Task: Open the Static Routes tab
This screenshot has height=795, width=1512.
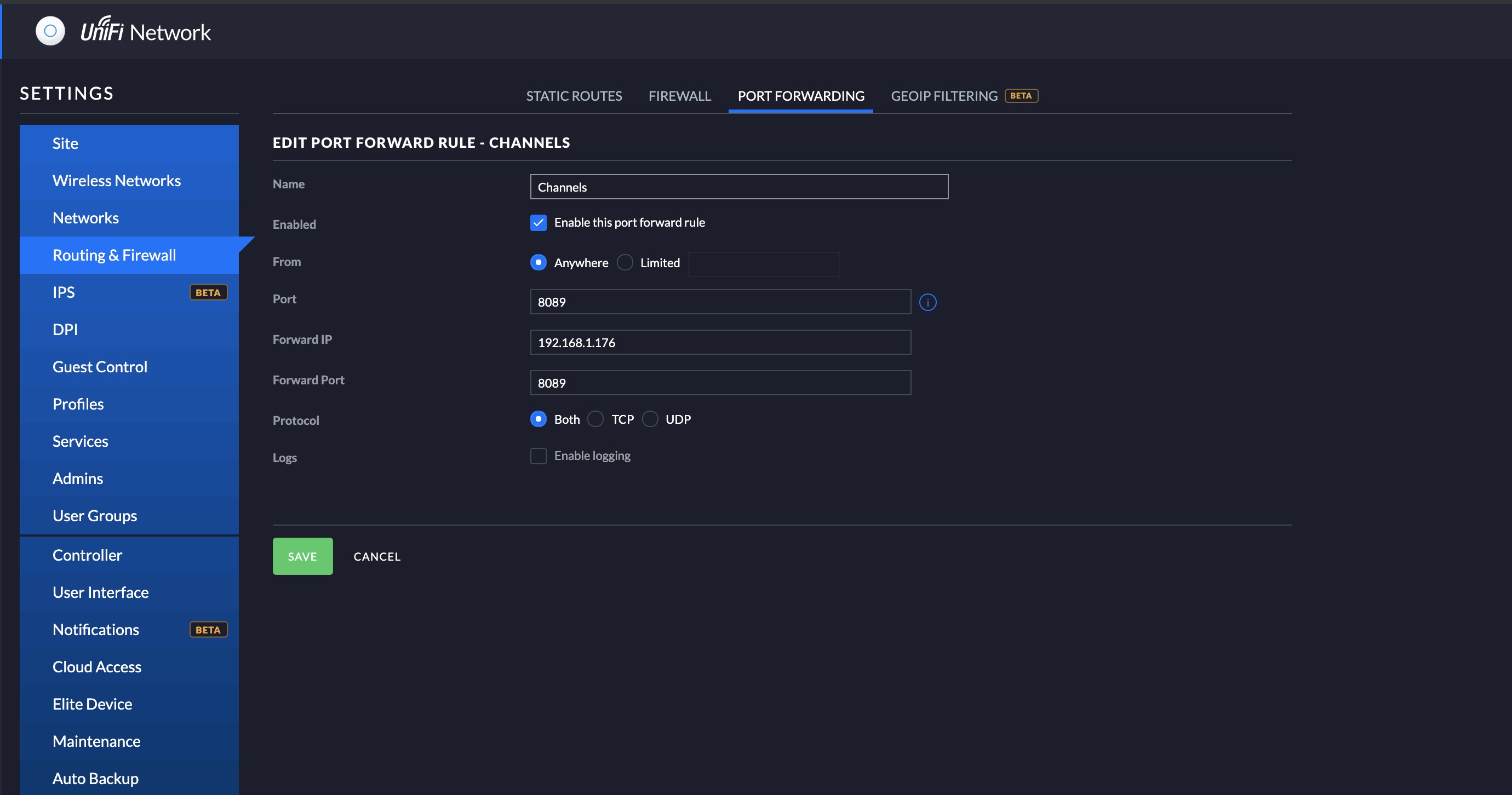Action: [x=574, y=96]
